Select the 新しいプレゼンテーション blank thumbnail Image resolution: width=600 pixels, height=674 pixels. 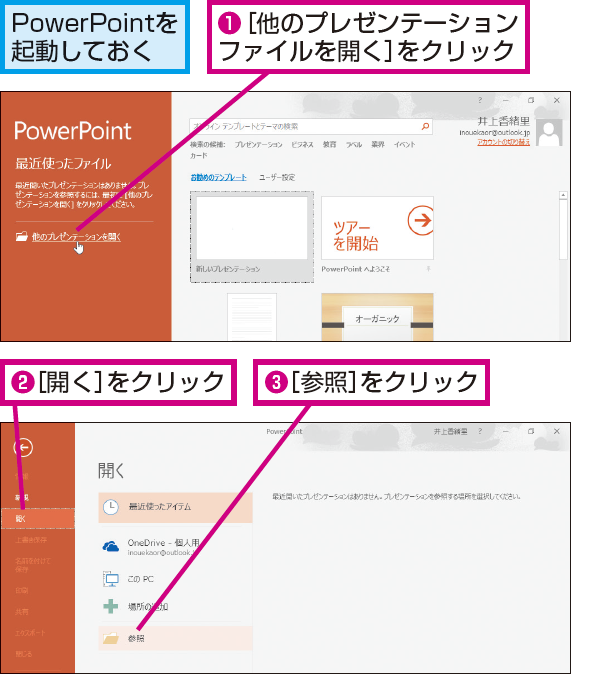[252, 237]
